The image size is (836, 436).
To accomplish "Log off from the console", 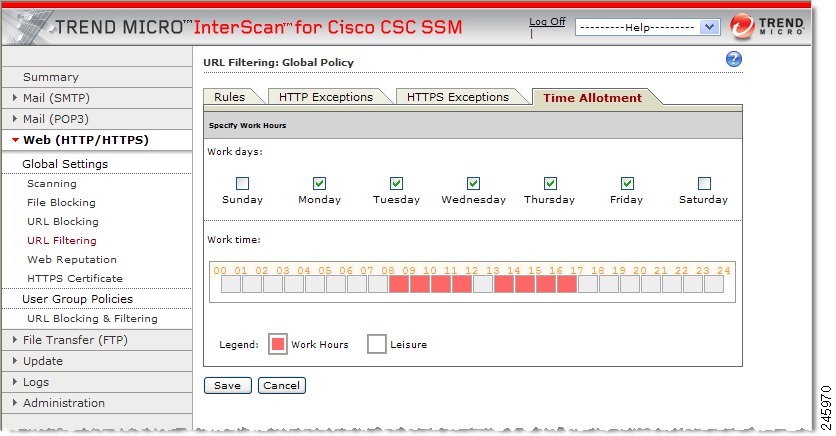I will [547, 22].
